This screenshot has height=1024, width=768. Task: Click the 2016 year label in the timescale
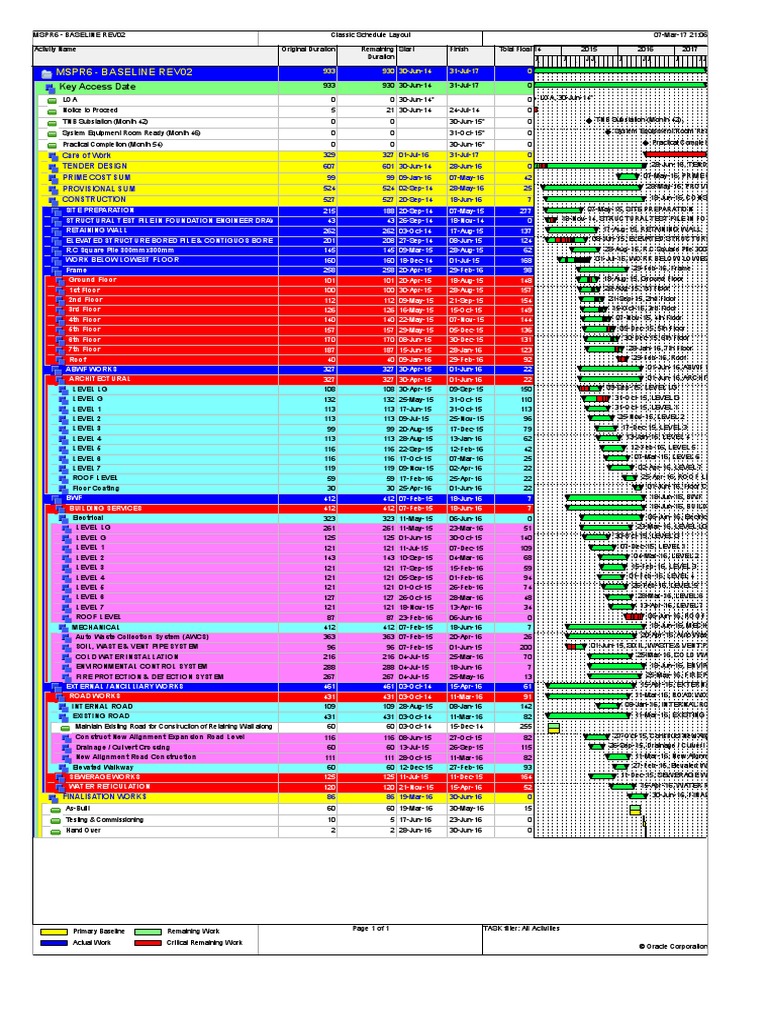tap(645, 50)
